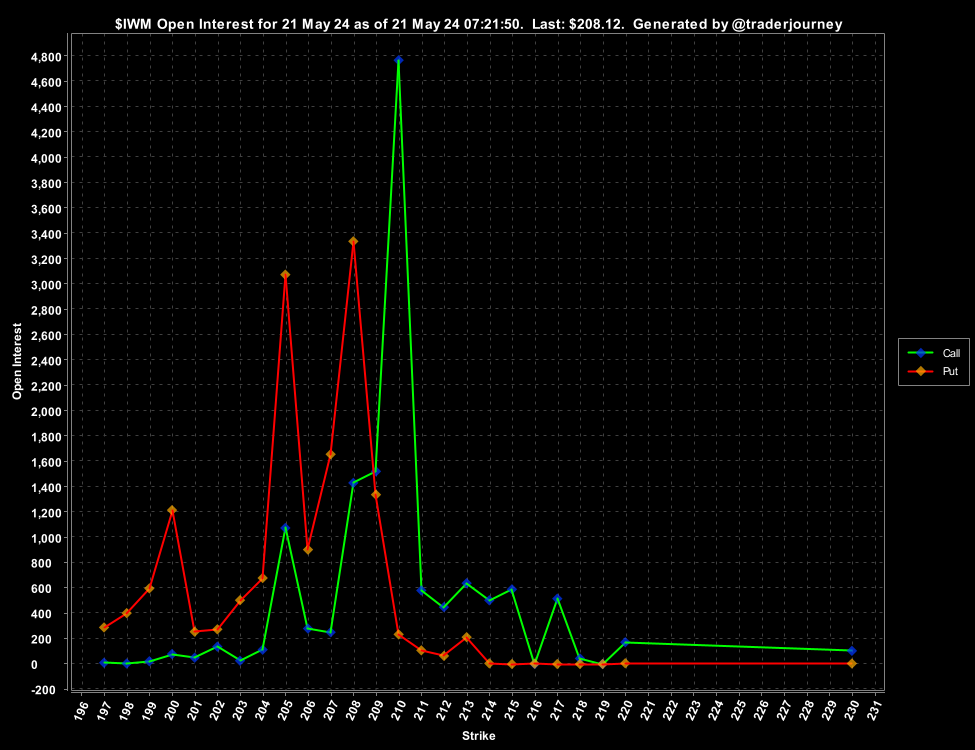Screen dimensions: 975x750
Task: Click the Call marker at strike 220
Action: click(x=626, y=642)
